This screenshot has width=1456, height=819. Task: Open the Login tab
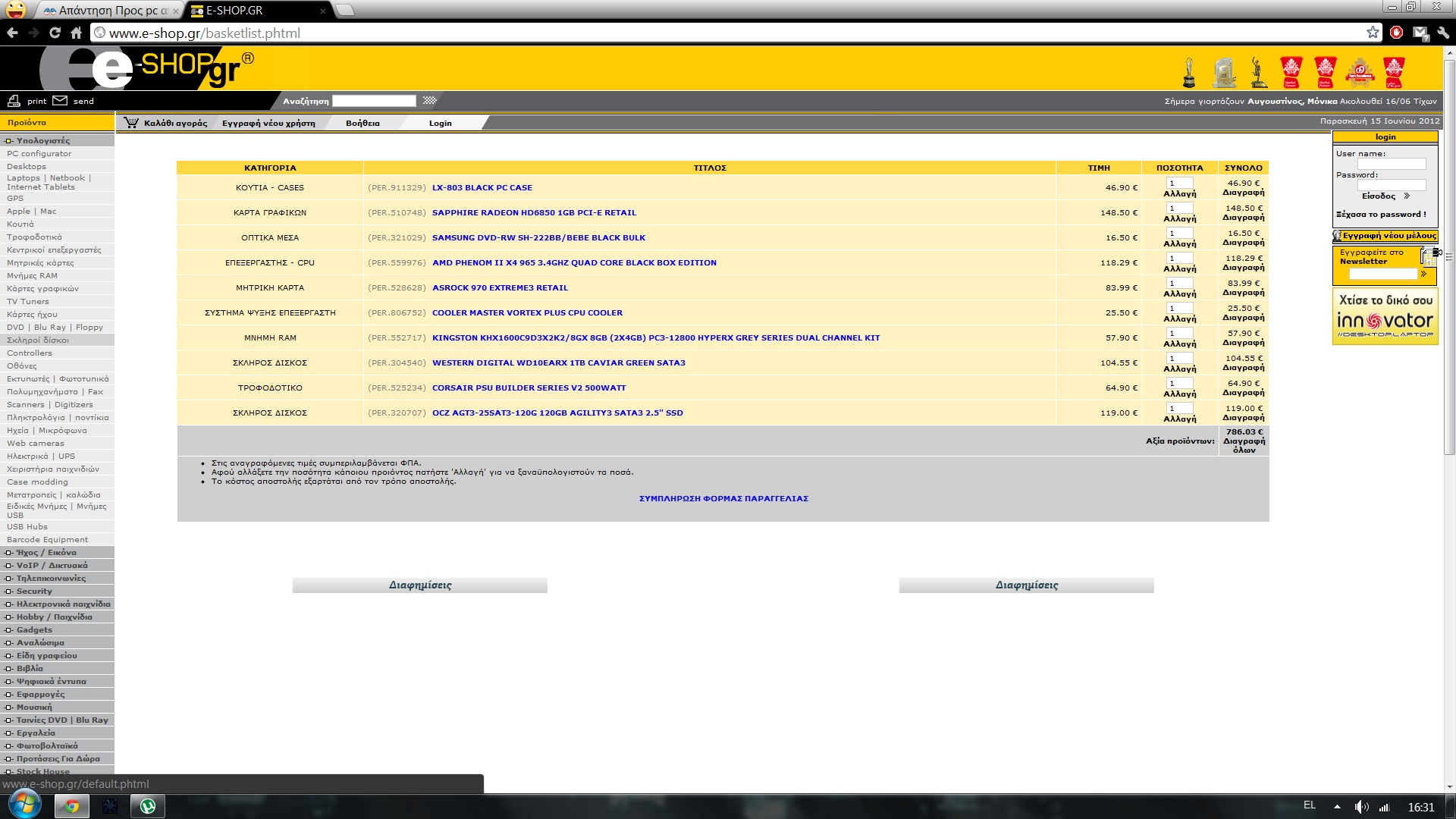440,123
